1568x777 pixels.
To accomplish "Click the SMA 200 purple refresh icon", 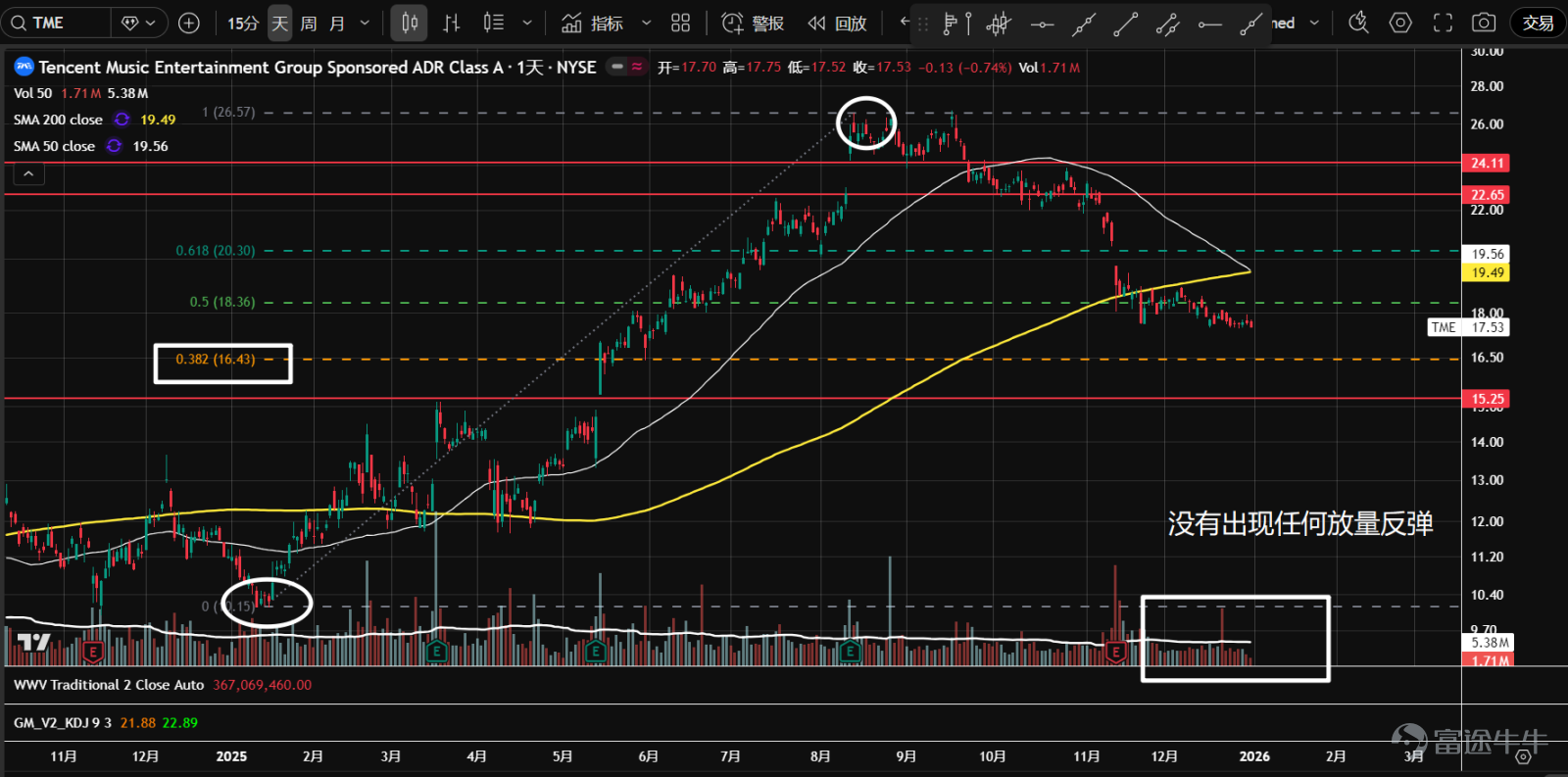I will click(122, 120).
